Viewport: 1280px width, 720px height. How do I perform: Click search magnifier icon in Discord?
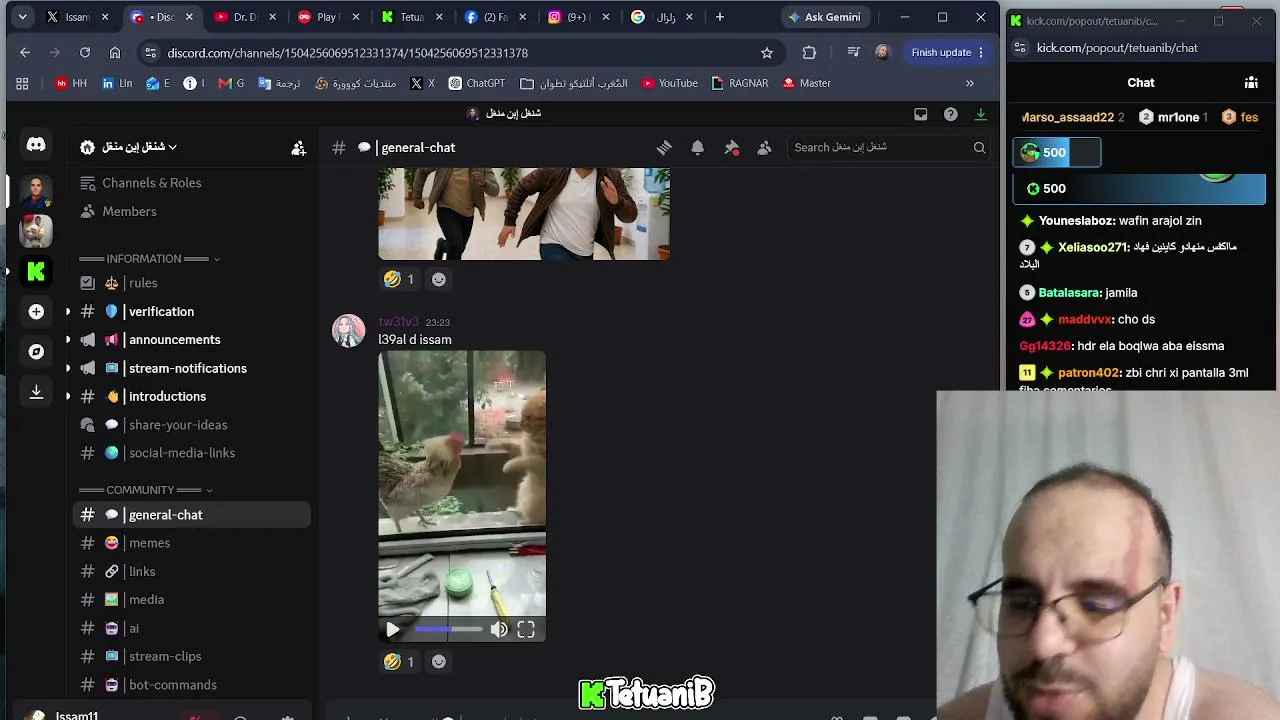click(x=979, y=148)
